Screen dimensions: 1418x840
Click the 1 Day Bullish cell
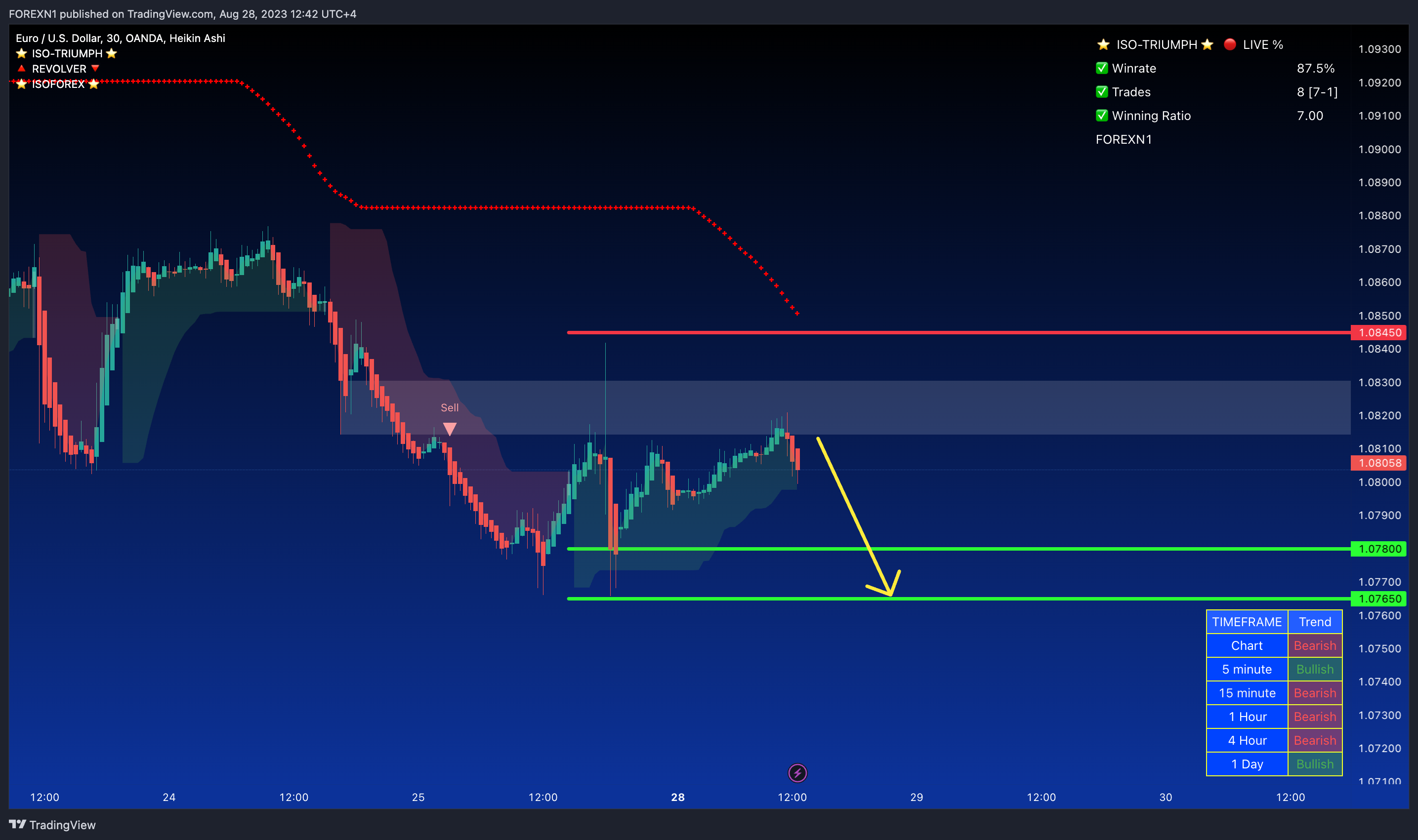point(1315,764)
